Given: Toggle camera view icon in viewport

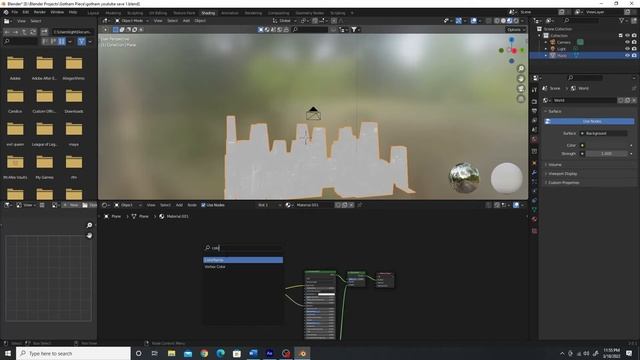Looking at the screenshot, I should (x=521, y=89).
